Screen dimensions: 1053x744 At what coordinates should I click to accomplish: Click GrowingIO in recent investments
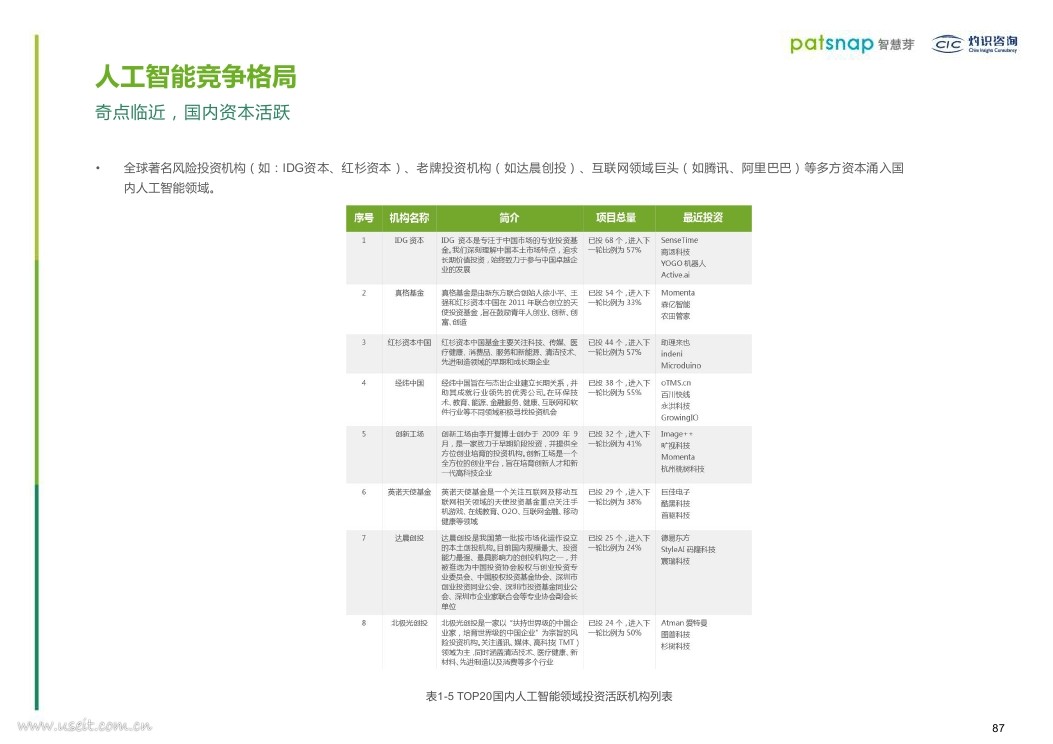(x=680, y=418)
